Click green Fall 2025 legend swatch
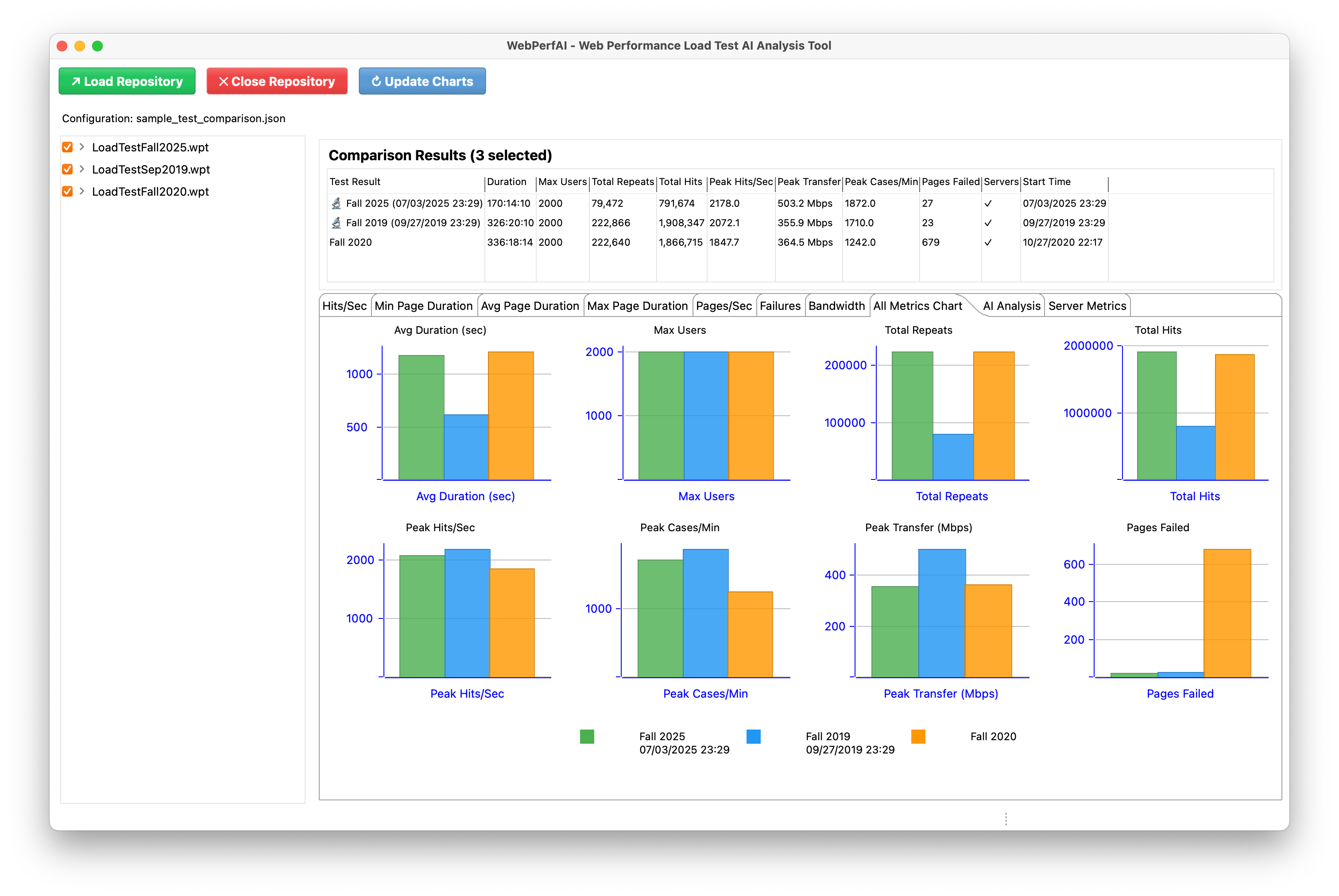Screen dimensions: 1339x896 click(x=587, y=737)
